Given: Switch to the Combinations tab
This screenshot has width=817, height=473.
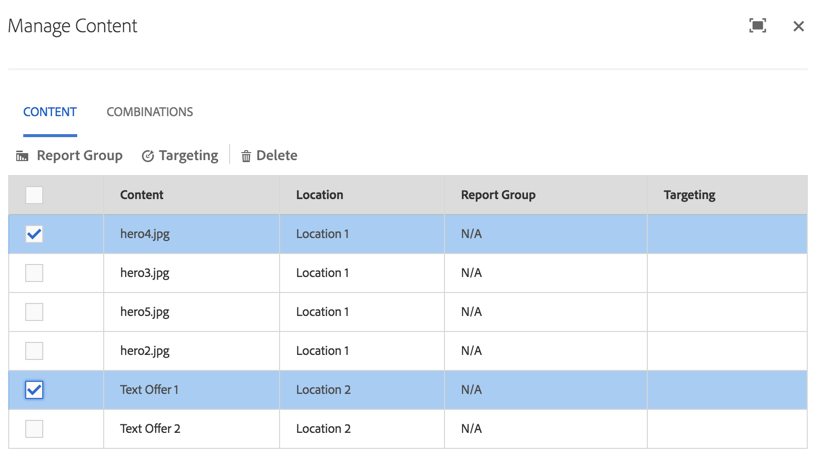Looking at the screenshot, I should point(150,112).
